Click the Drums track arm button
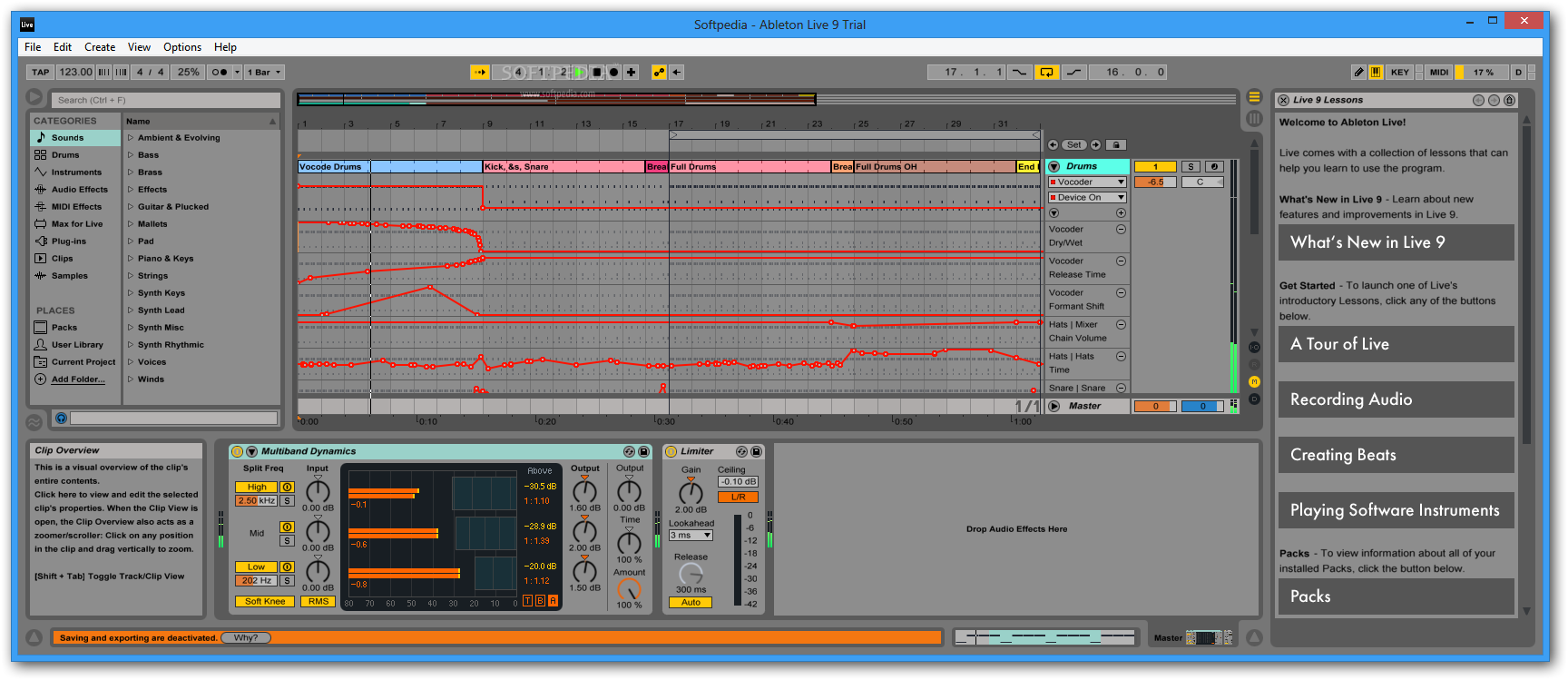The width and height of the screenshot is (1568, 680). (1215, 167)
